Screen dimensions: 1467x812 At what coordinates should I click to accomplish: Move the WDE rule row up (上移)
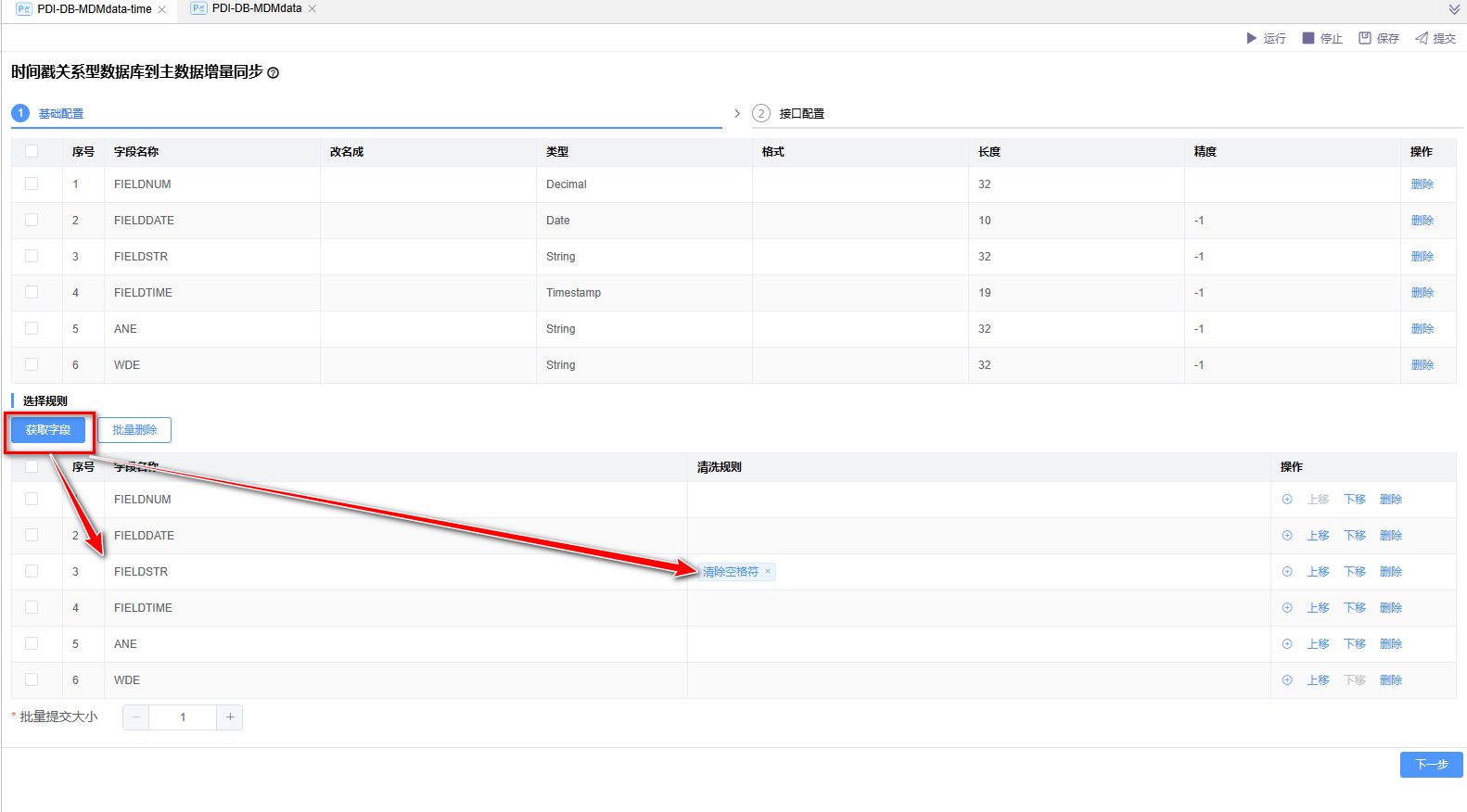coord(1319,680)
